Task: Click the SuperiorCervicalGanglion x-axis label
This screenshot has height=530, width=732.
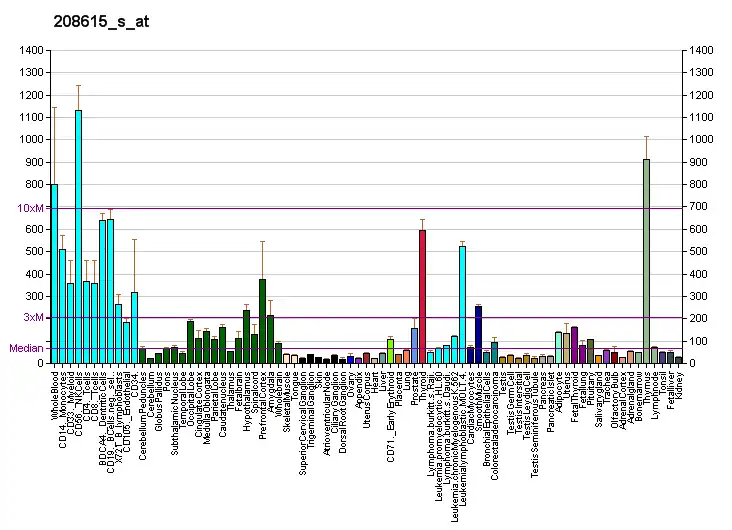Action: point(303,420)
